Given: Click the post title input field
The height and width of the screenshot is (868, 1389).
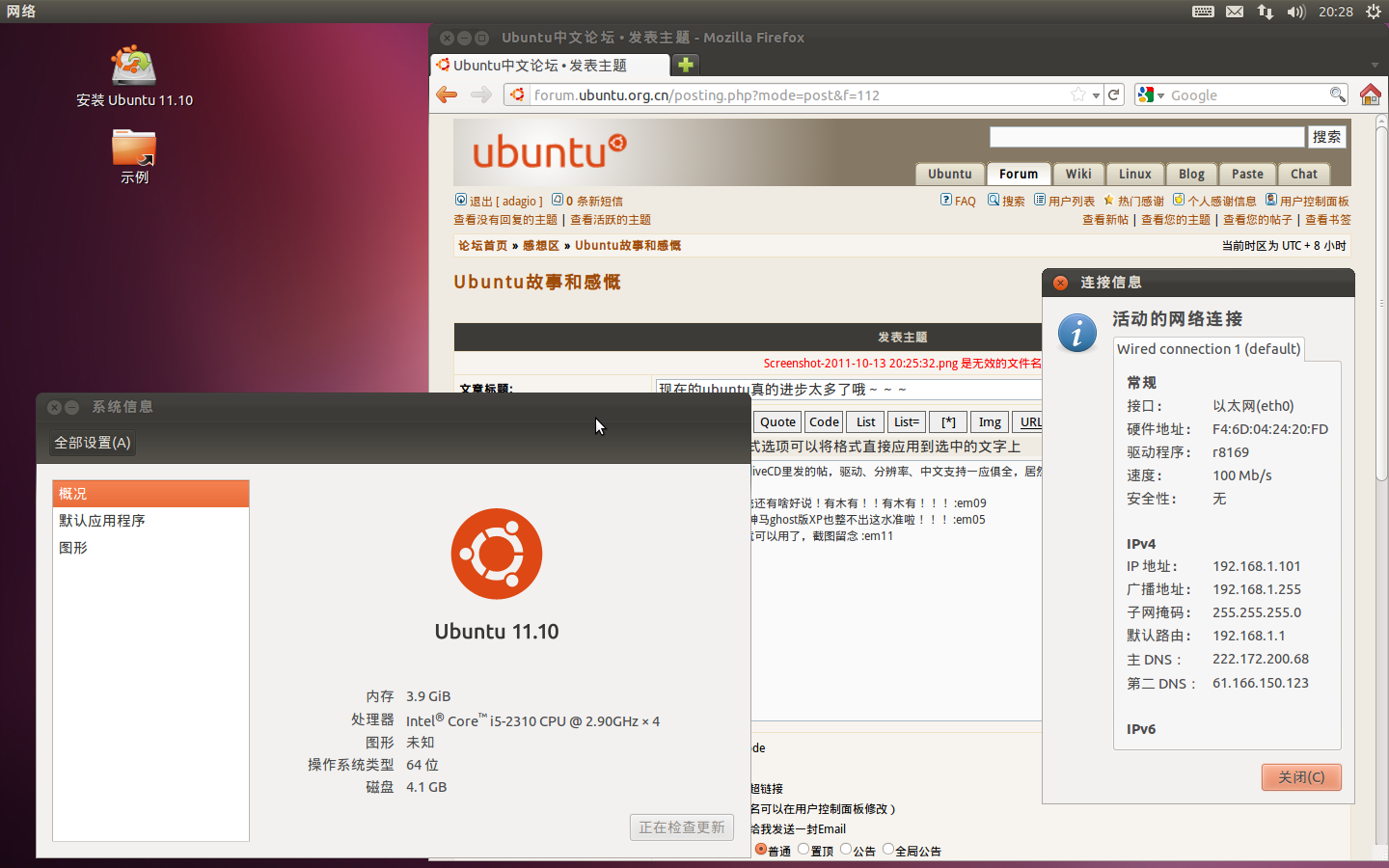Looking at the screenshot, I should click(848, 390).
